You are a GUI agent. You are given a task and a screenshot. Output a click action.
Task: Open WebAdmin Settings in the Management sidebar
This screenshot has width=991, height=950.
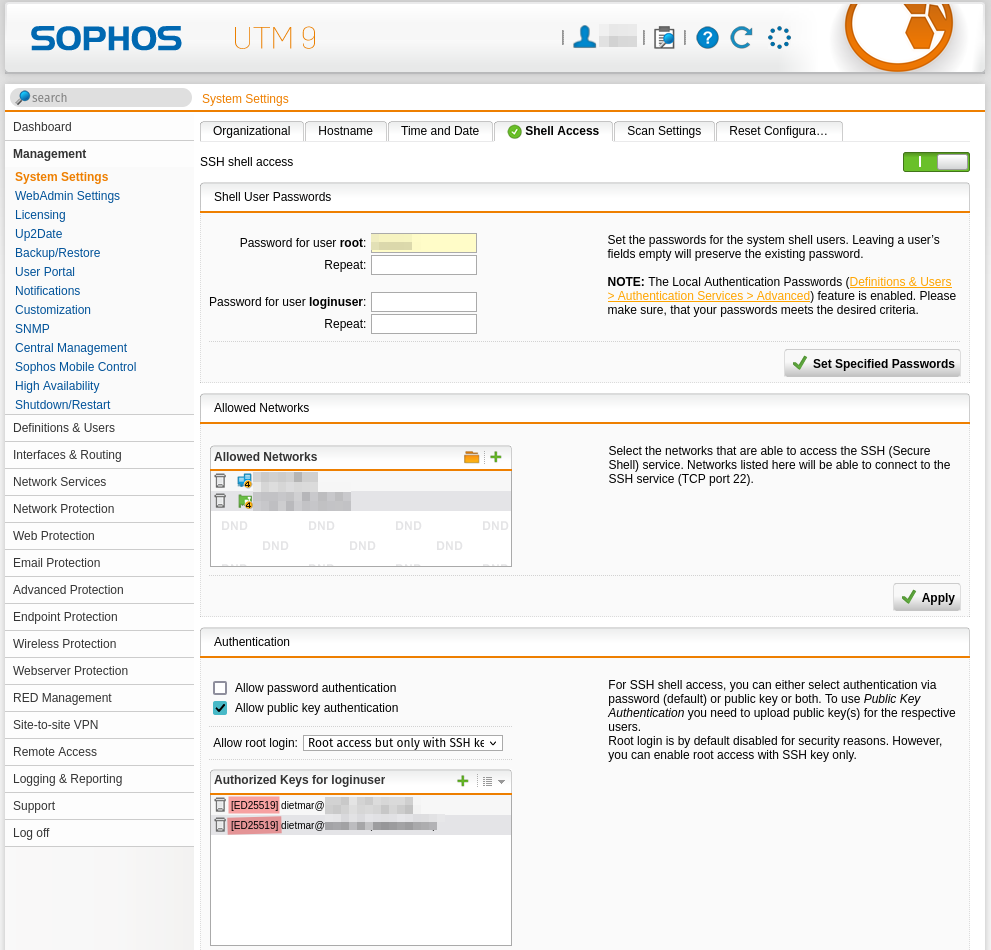67,195
